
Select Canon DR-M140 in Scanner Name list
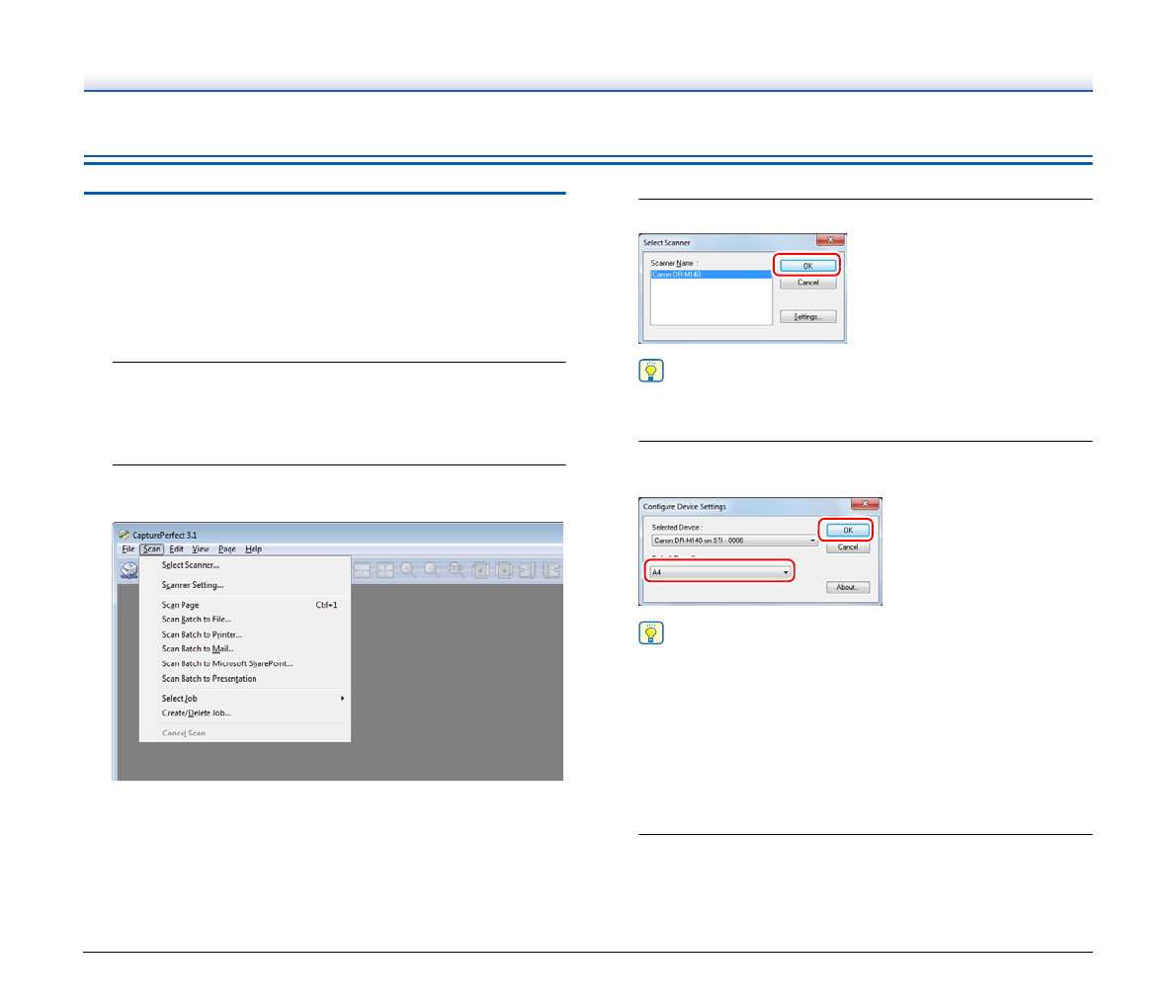[x=711, y=275]
